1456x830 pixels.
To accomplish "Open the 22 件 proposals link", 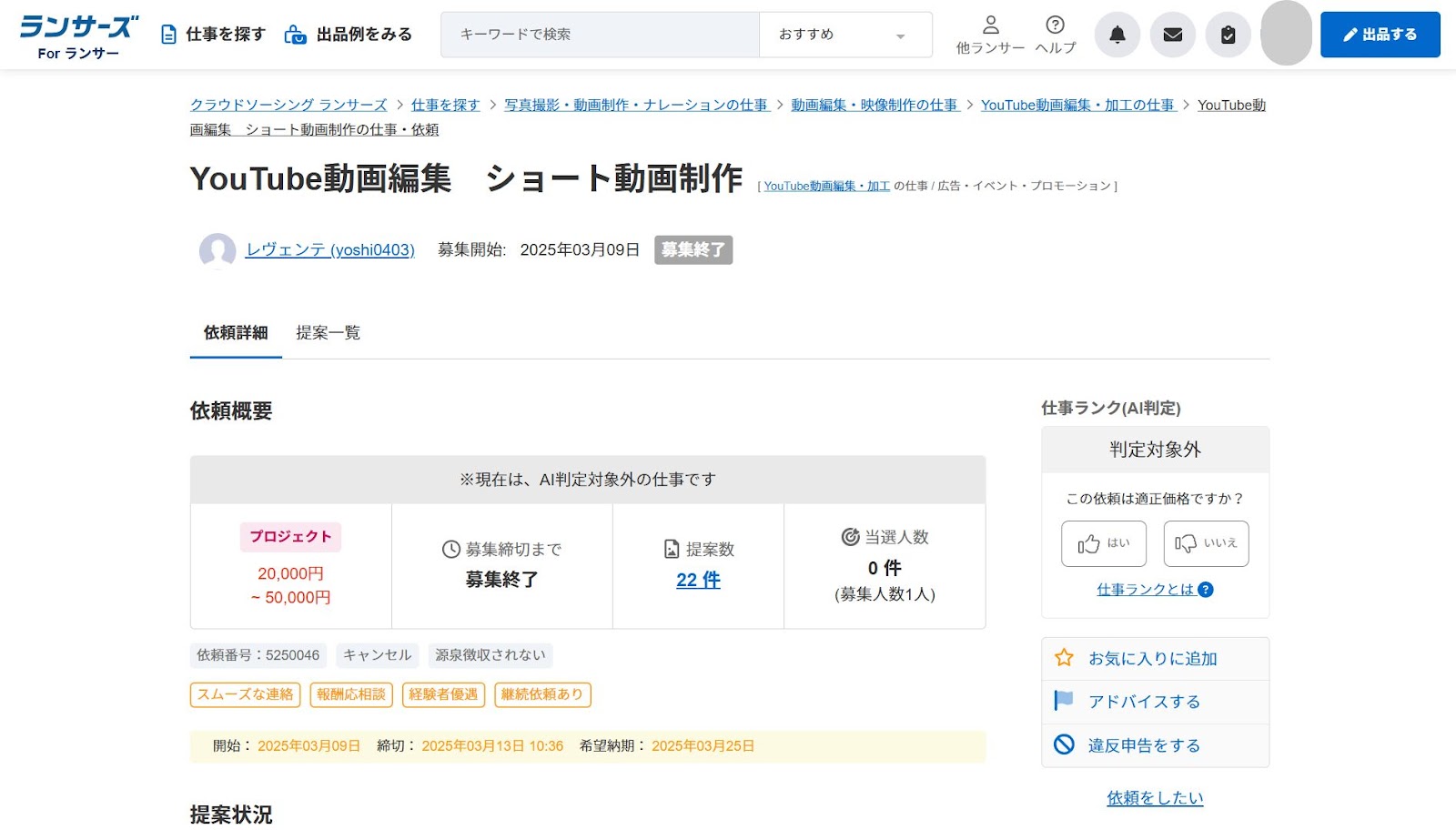I will pyautogui.click(x=698, y=581).
